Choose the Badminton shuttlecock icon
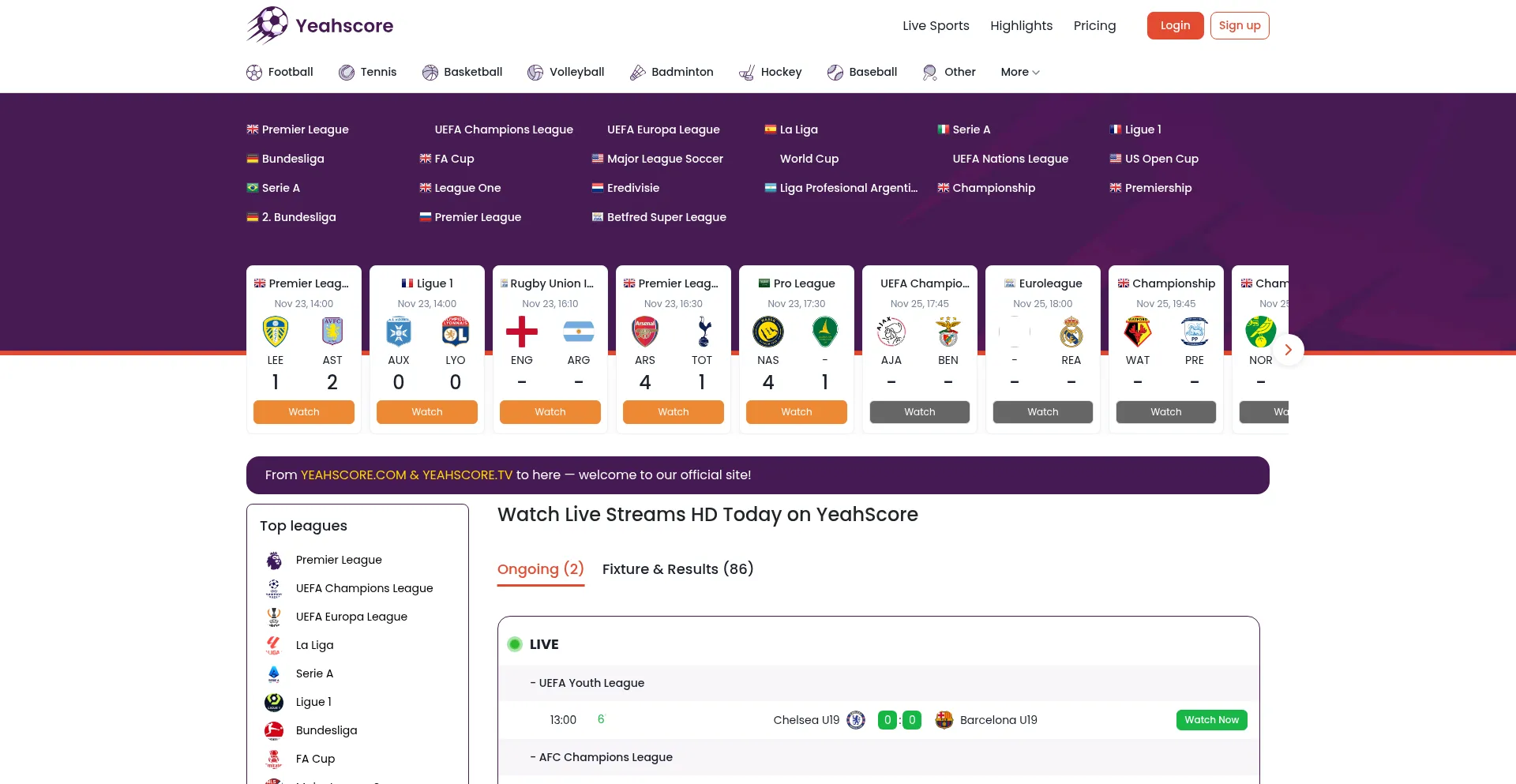This screenshot has height=784, width=1516. click(637, 73)
